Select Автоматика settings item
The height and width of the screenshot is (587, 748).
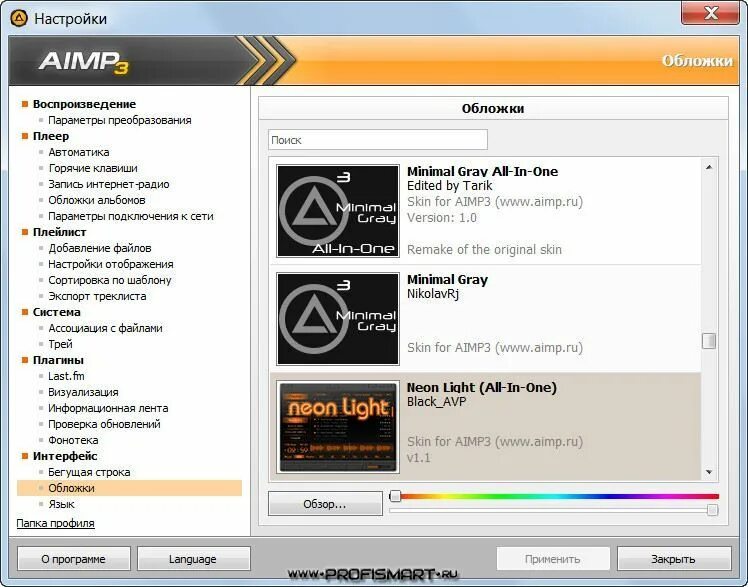coord(79,152)
